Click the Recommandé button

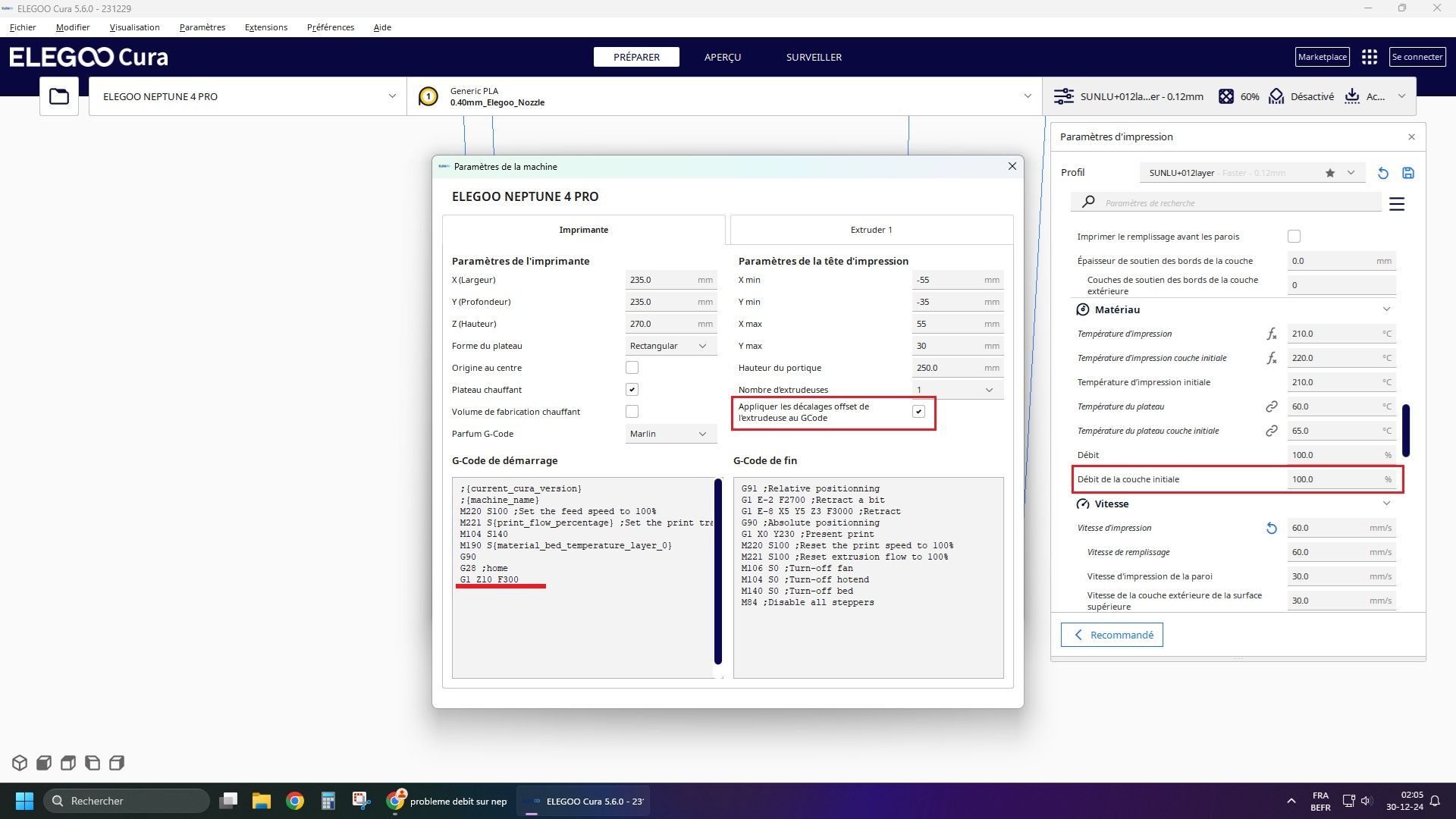[x=1111, y=635]
